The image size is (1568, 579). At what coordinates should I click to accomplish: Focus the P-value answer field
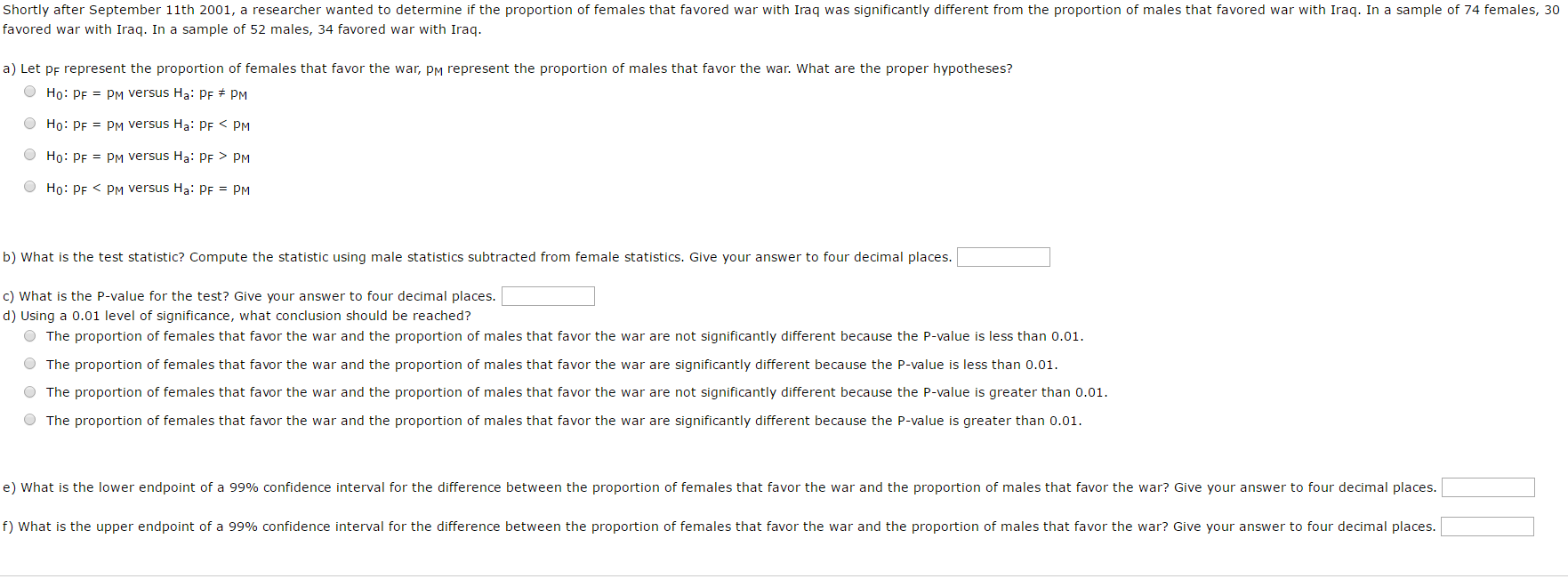point(548,296)
